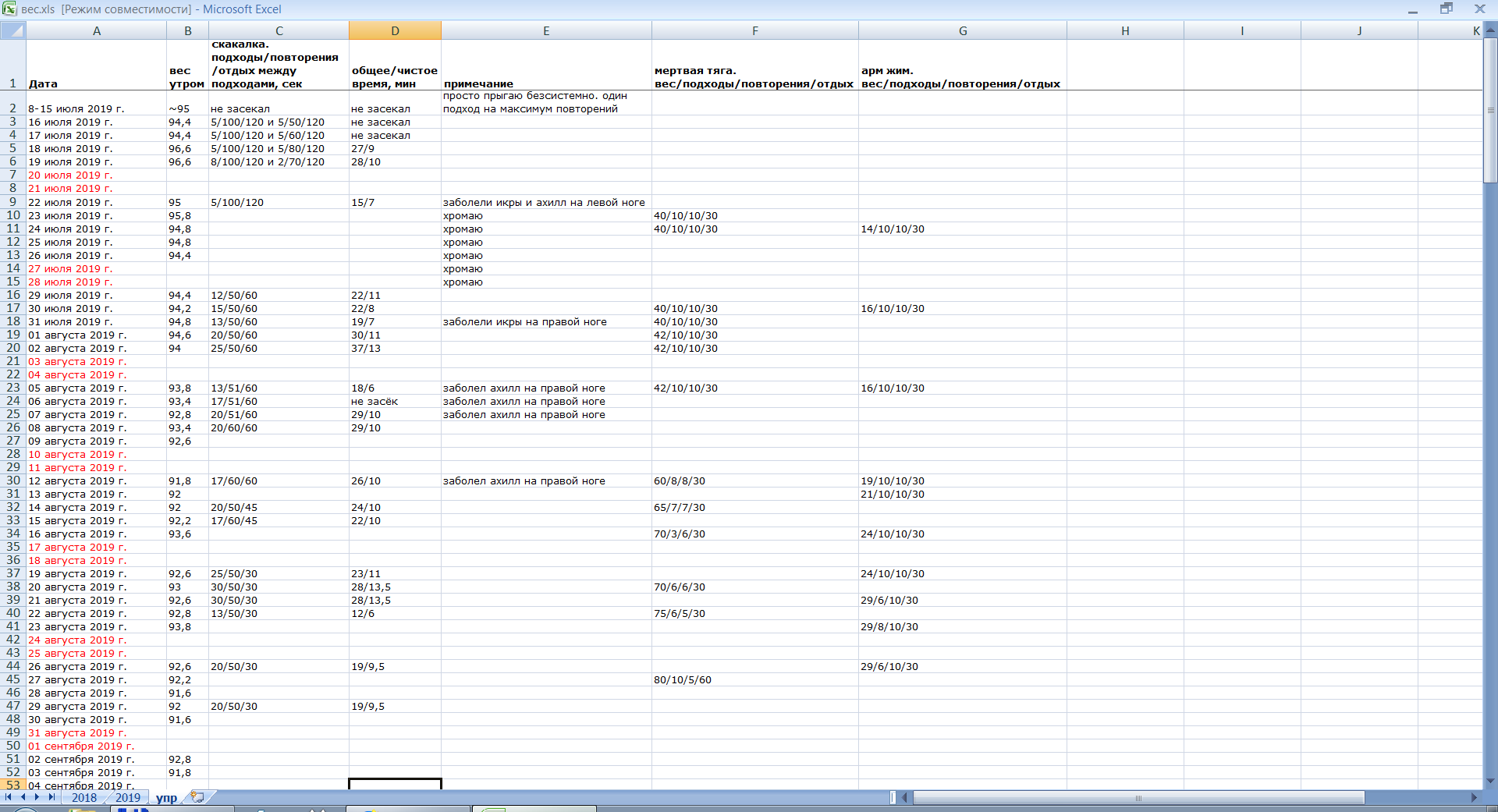Click the 'арм жим' header cell
1498x812 pixels.
click(963, 65)
